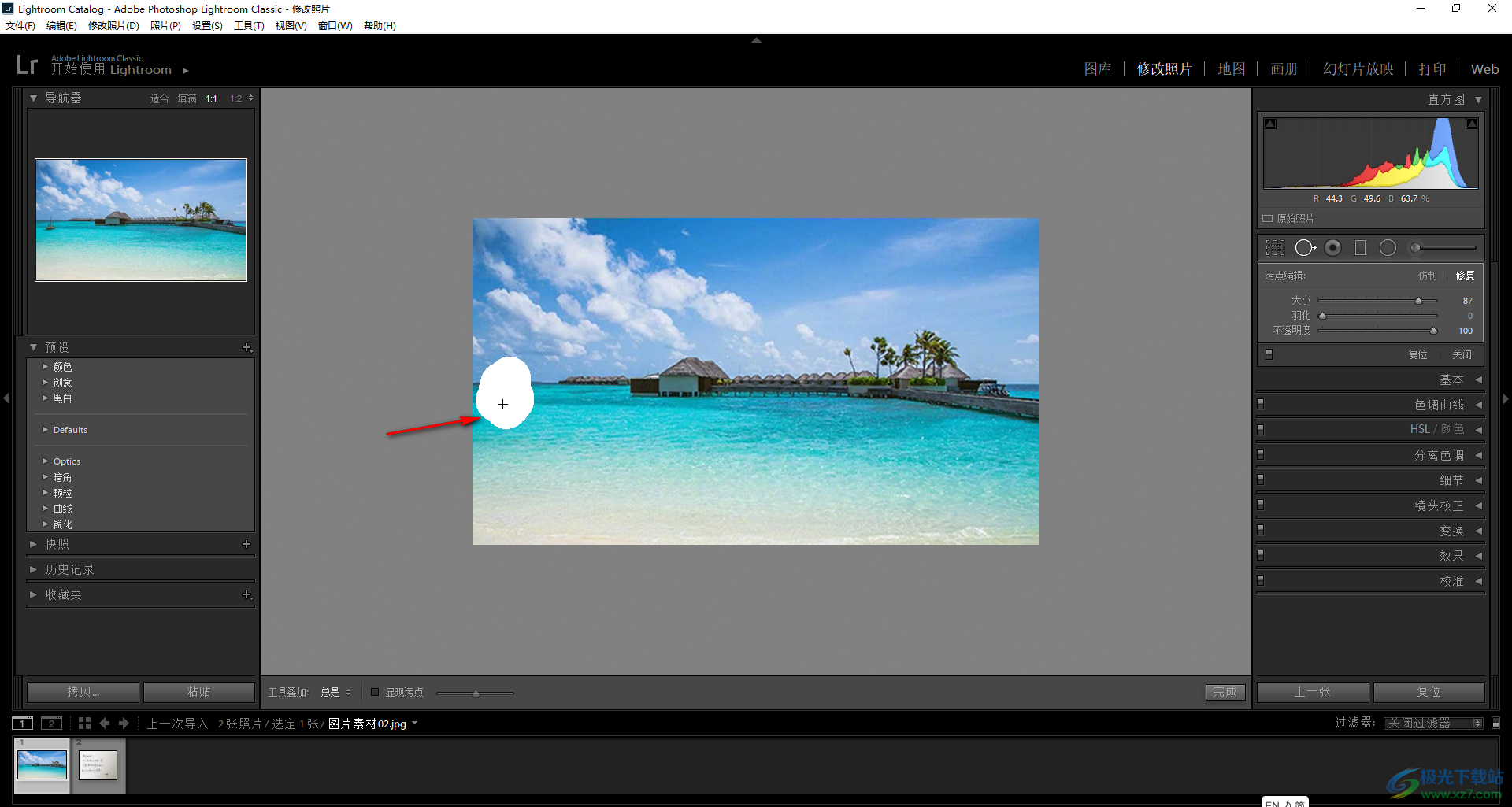Toggle the filter lock switch in filmstrip
Image resolution: width=1512 pixels, height=807 pixels.
[1496, 723]
